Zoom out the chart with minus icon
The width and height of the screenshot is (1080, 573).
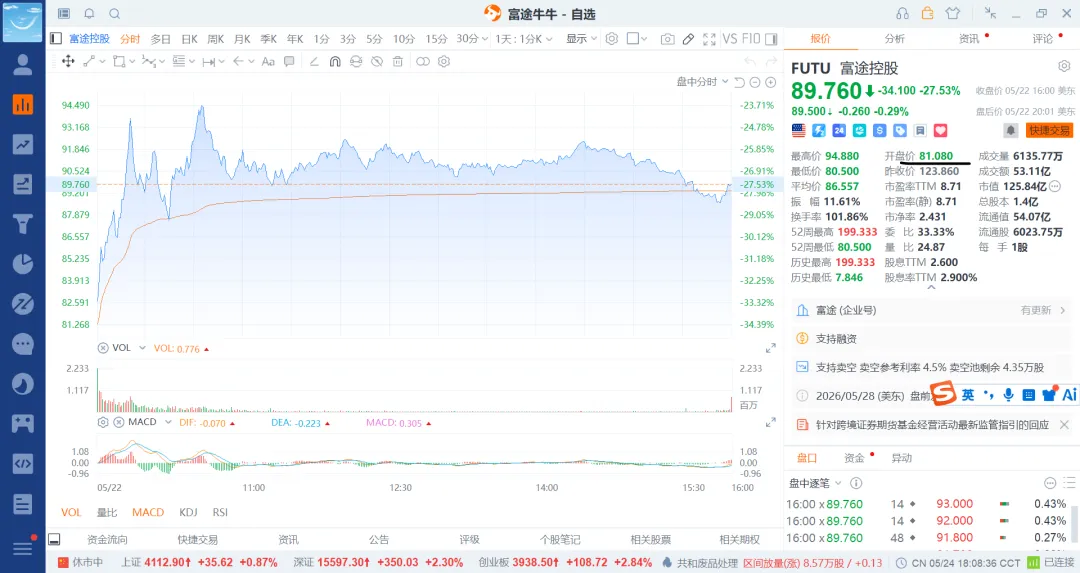tap(755, 83)
